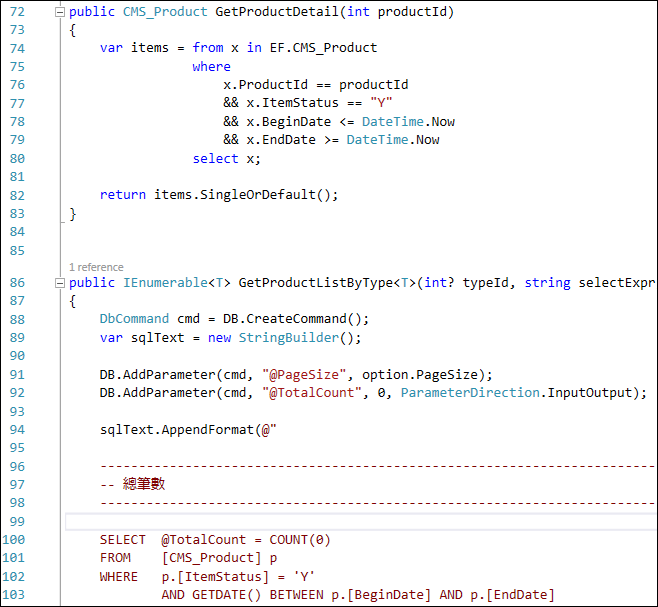The width and height of the screenshot is (658, 607).
Task: Click the 'return' keyword on line 82
Action: 123,195
